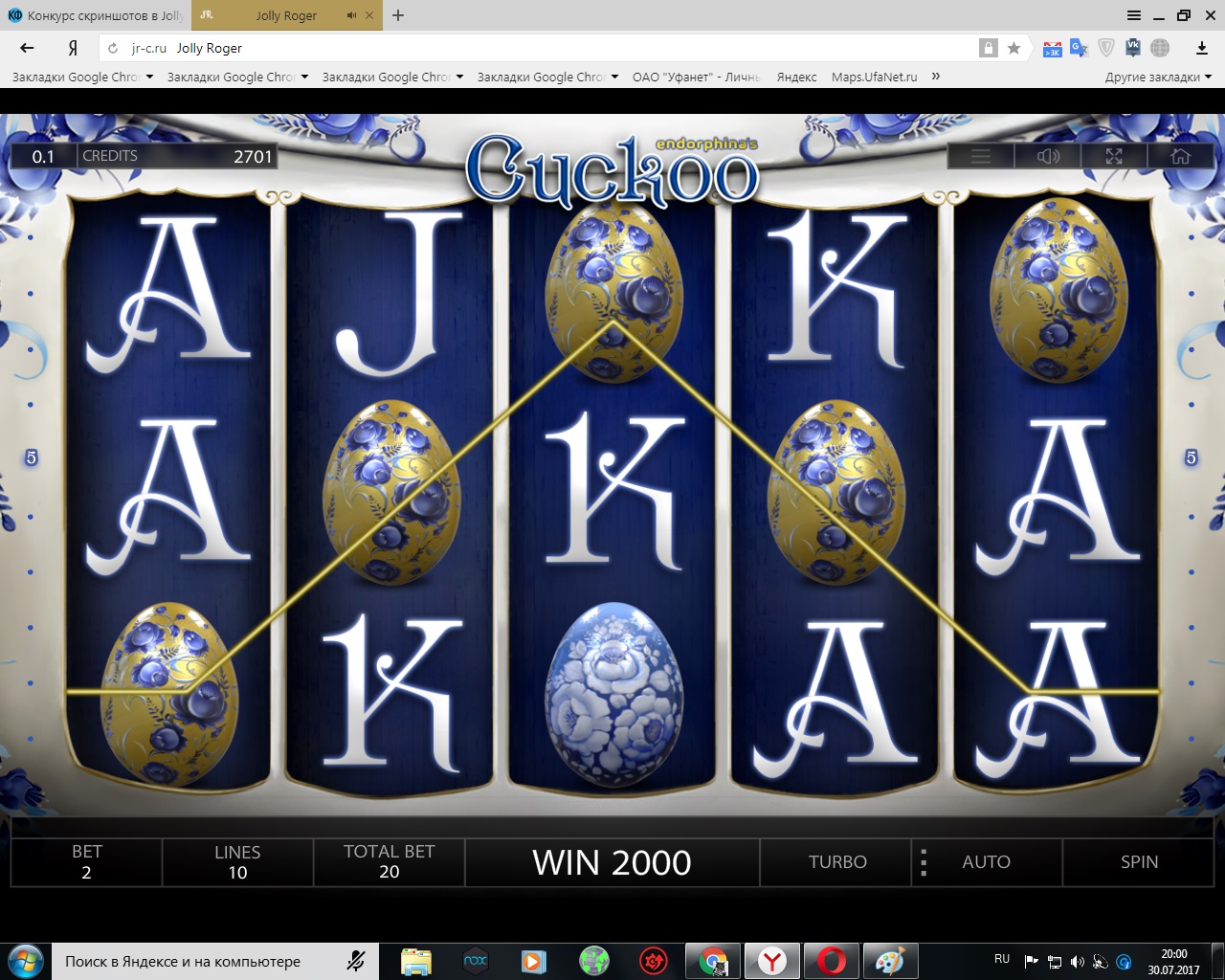
Task: Toggle TURBO spin mode
Action: [x=837, y=862]
